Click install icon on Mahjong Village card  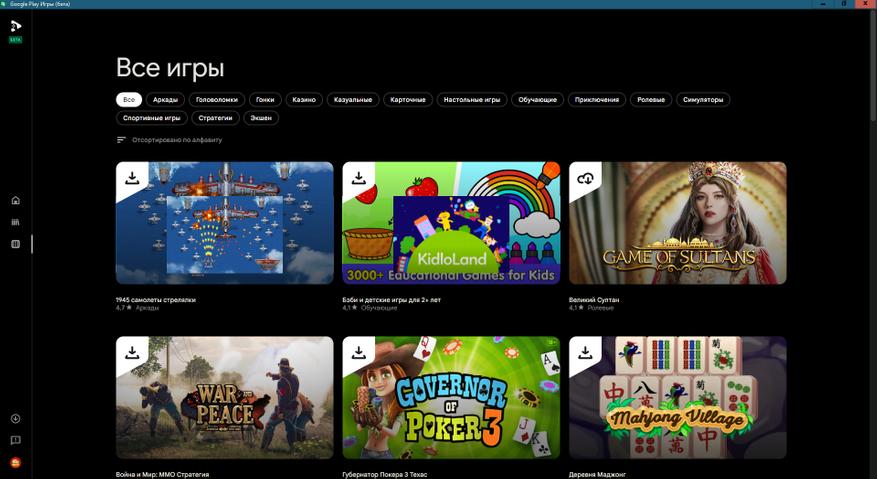(585, 353)
